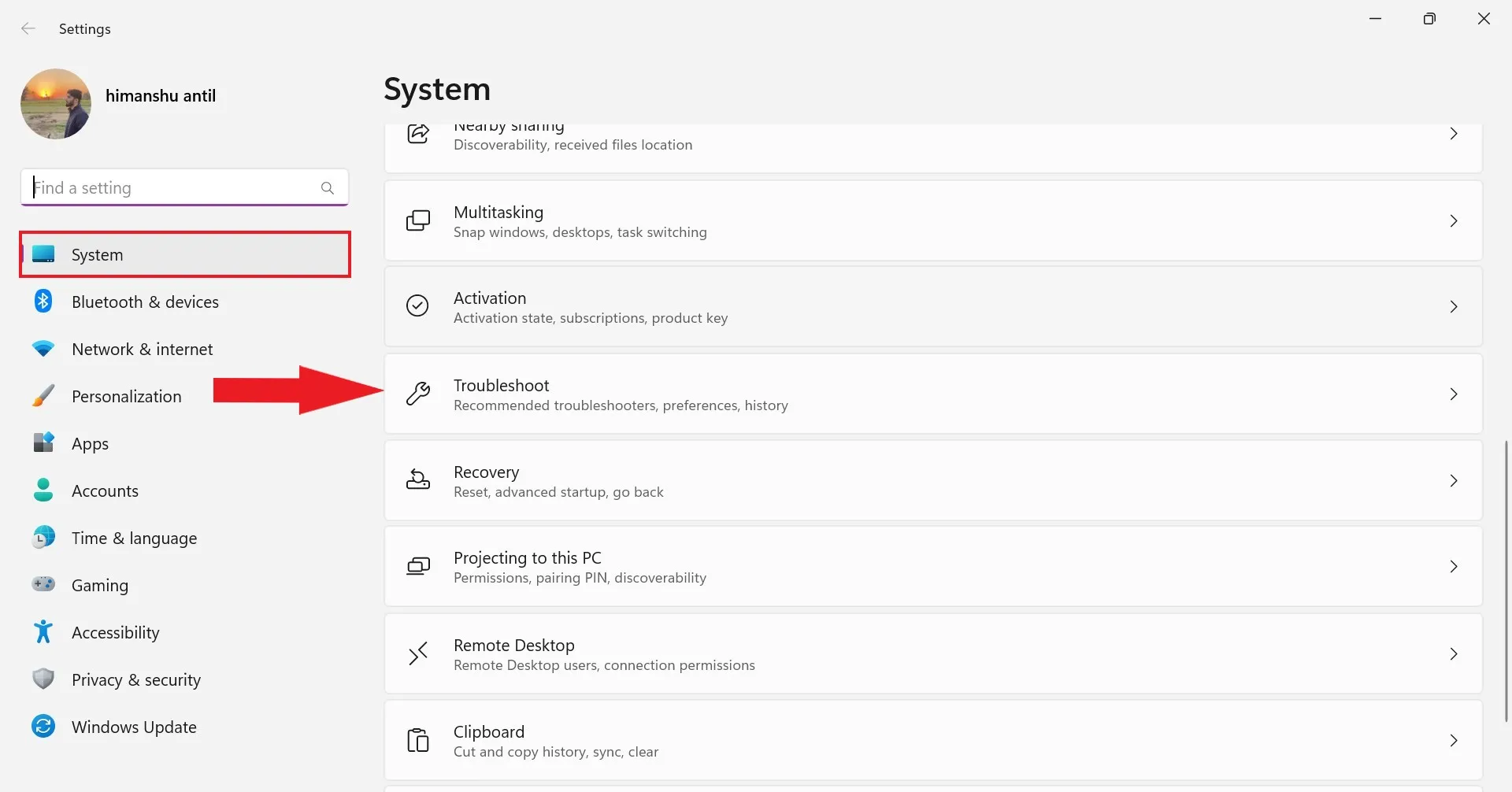Click the Multitasking windows icon
Viewport: 1512px width, 792px height.
pos(417,220)
